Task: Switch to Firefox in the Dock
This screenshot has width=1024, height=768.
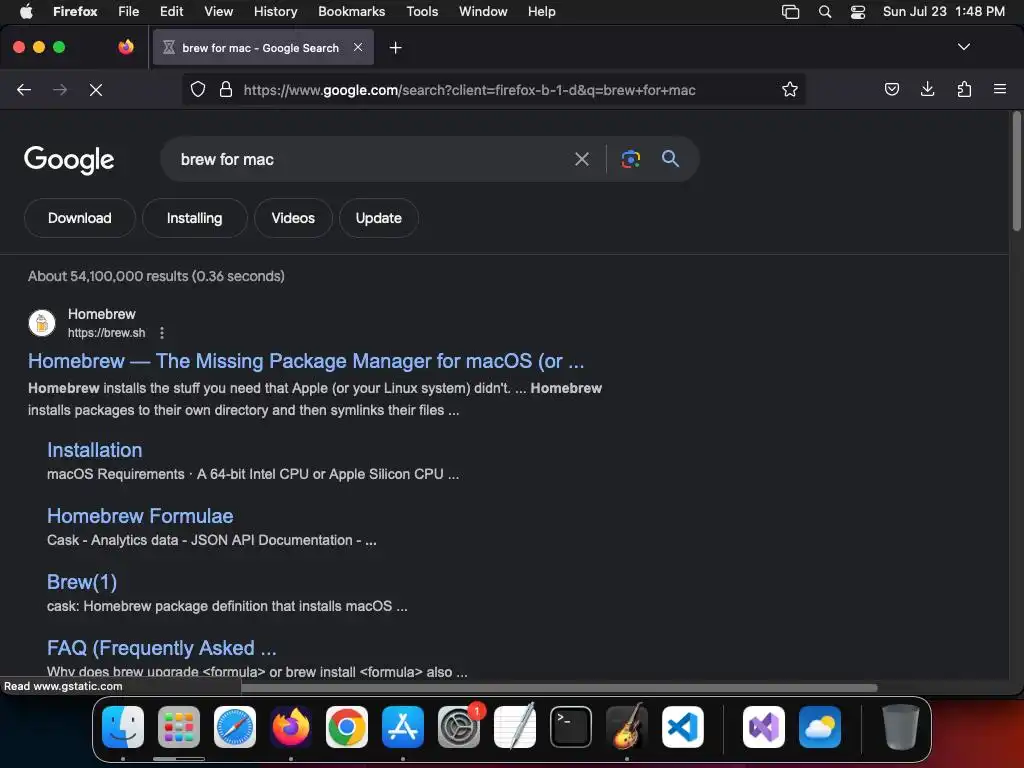Action: [x=291, y=727]
